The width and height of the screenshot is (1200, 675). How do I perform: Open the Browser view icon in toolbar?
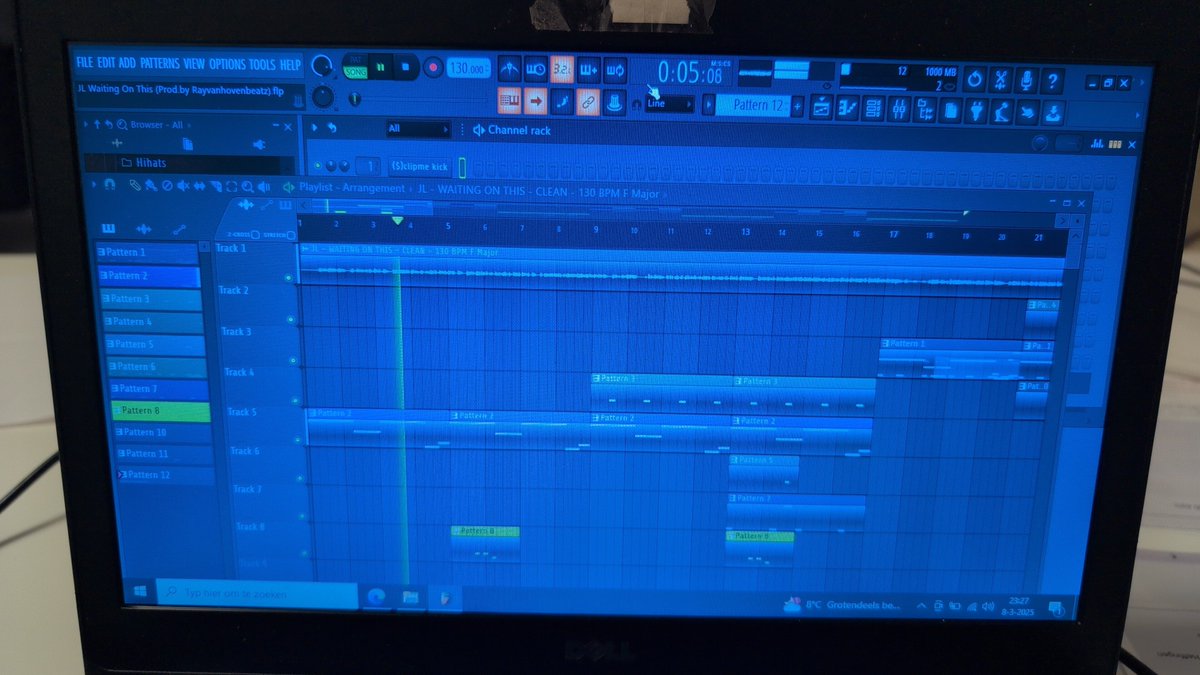point(925,109)
